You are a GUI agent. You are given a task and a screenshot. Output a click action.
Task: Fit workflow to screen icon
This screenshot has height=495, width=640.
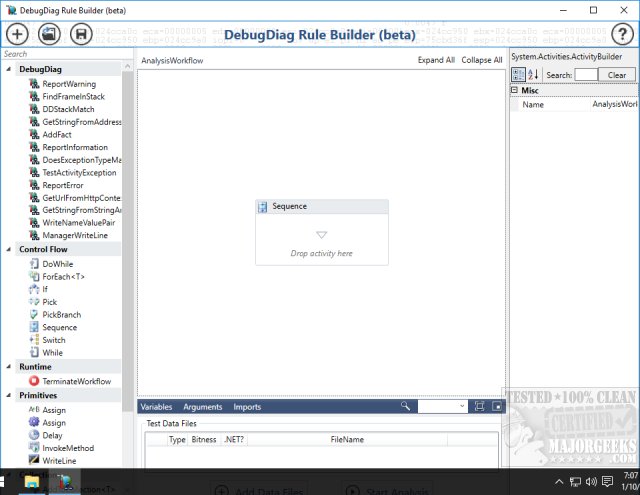(x=480, y=406)
